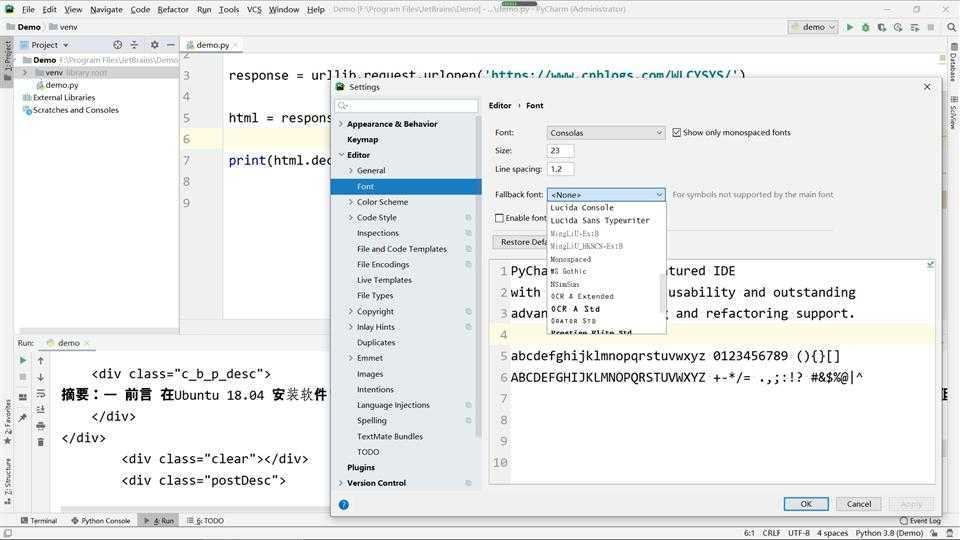Click the print icon in Run panel
Image resolution: width=960 pixels, height=540 pixels.
click(40, 426)
